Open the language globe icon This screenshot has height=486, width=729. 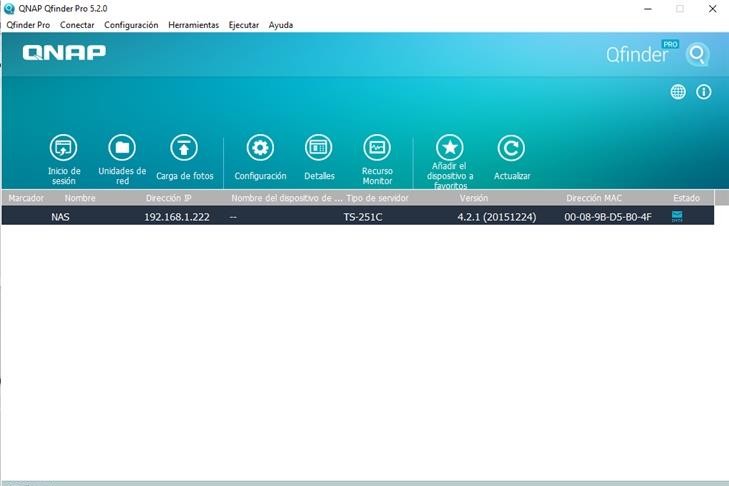coord(678,92)
